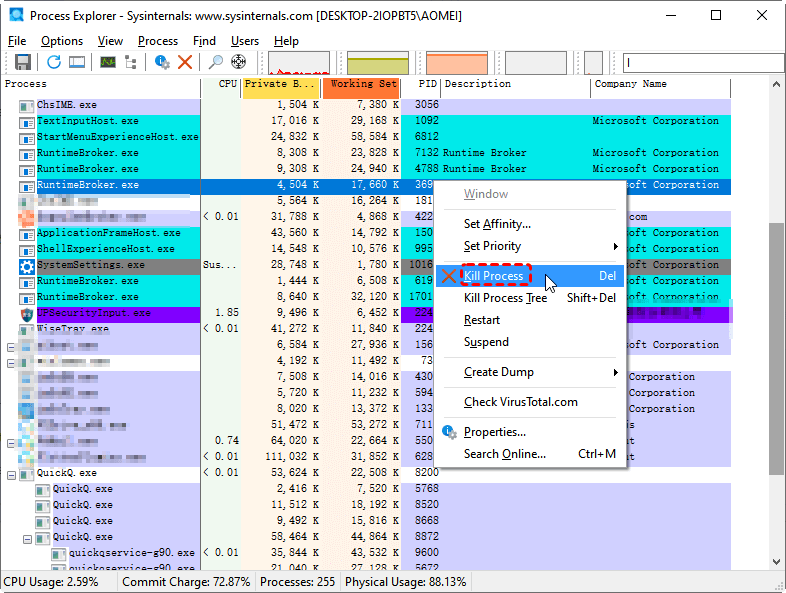Click the StartMenuExperienceHost.exe process icon
The height and width of the screenshot is (593, 786).
pyautogui.click(x=27, y=138)
